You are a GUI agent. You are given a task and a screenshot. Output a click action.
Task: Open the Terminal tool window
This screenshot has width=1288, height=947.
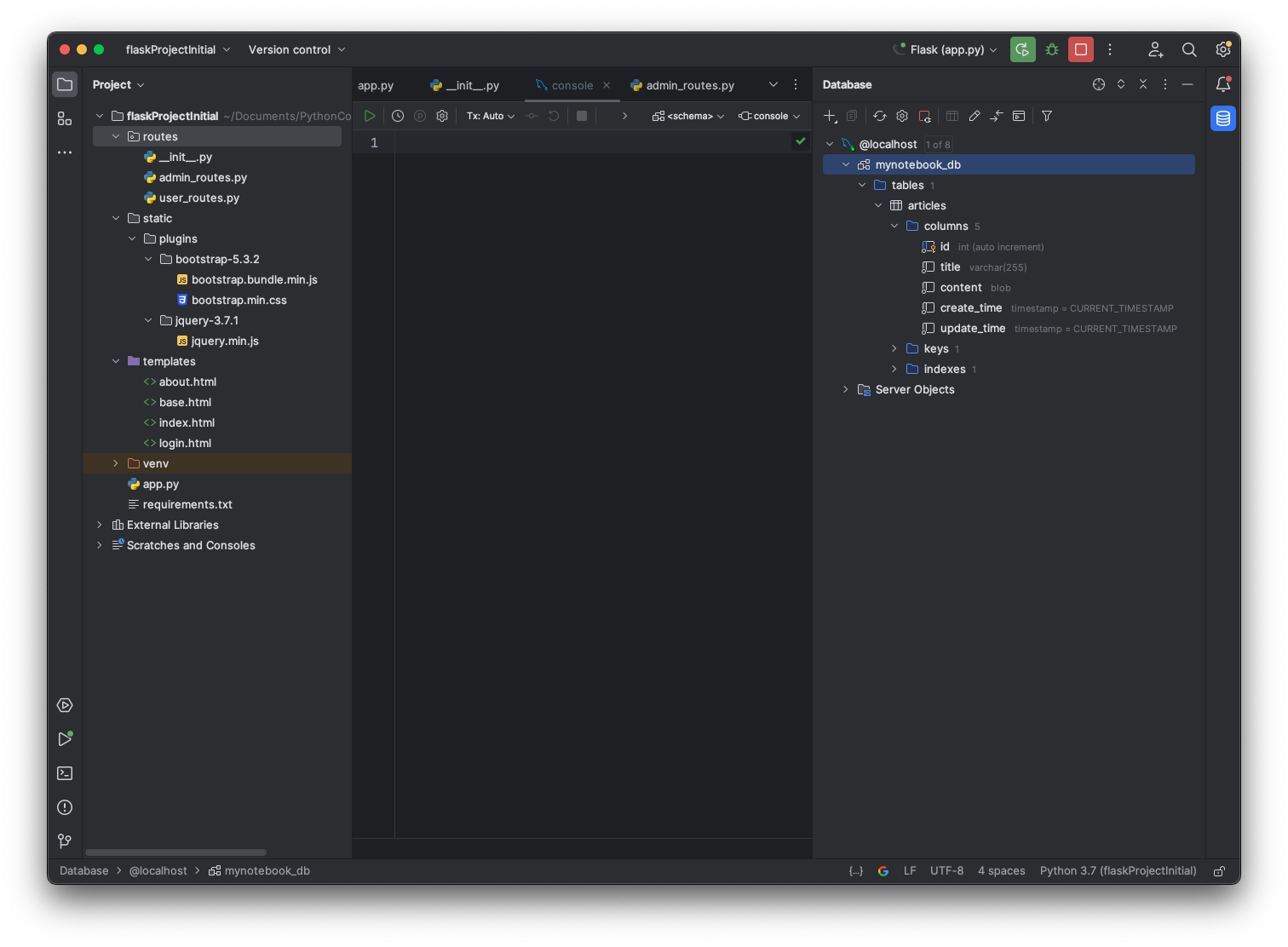tap(65, 773)
